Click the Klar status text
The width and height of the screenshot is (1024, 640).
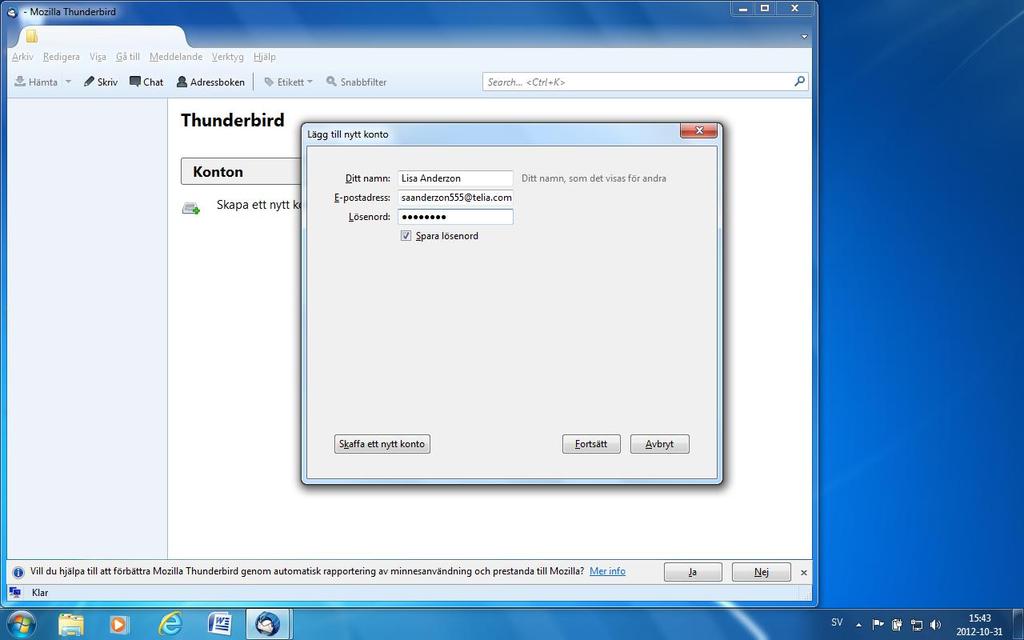tap(40, 592)
